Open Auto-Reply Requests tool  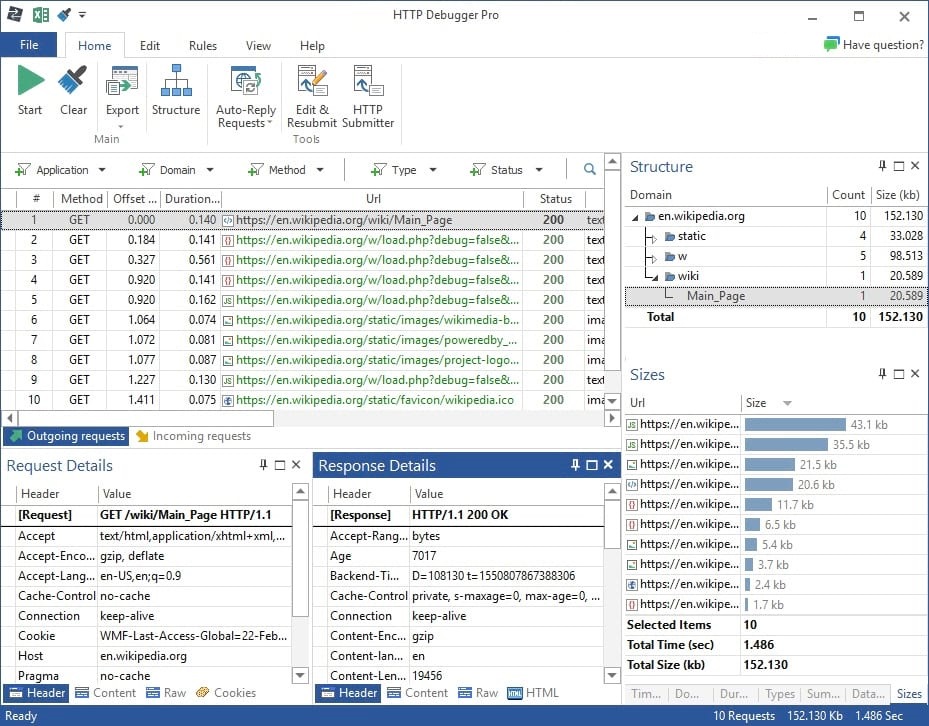click(x=246, y=97)
